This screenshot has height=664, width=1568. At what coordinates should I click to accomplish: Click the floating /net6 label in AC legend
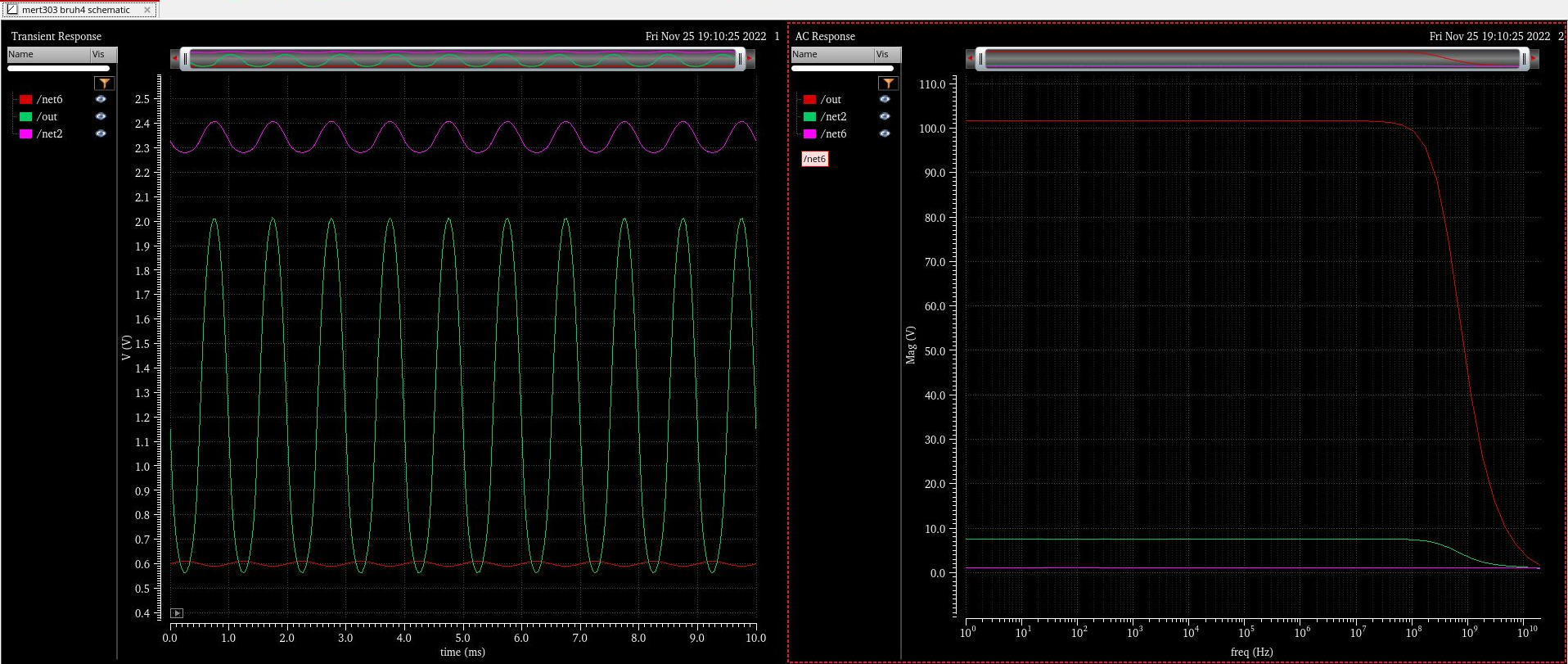[815, 159]
